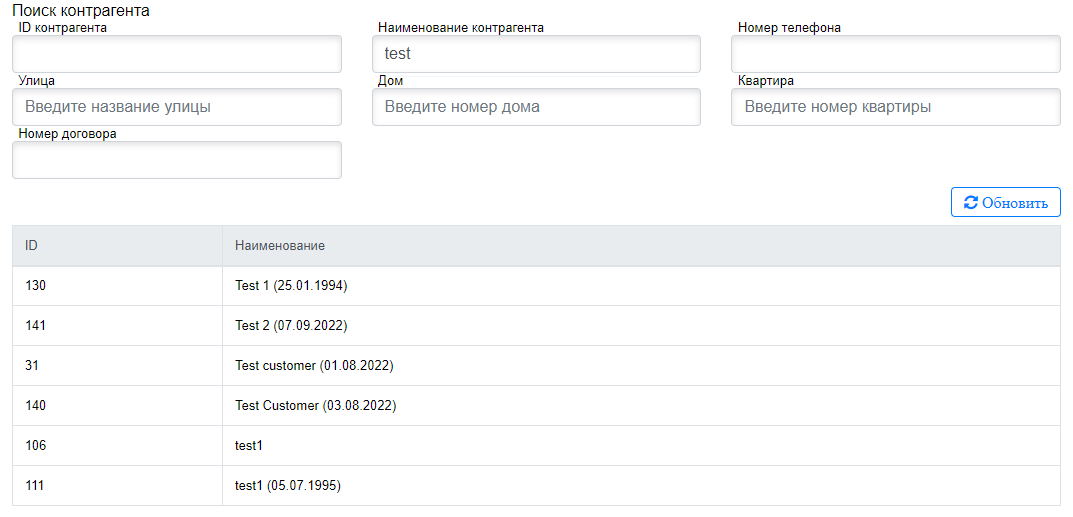Focus the Номер договора input field

point(177,160)
